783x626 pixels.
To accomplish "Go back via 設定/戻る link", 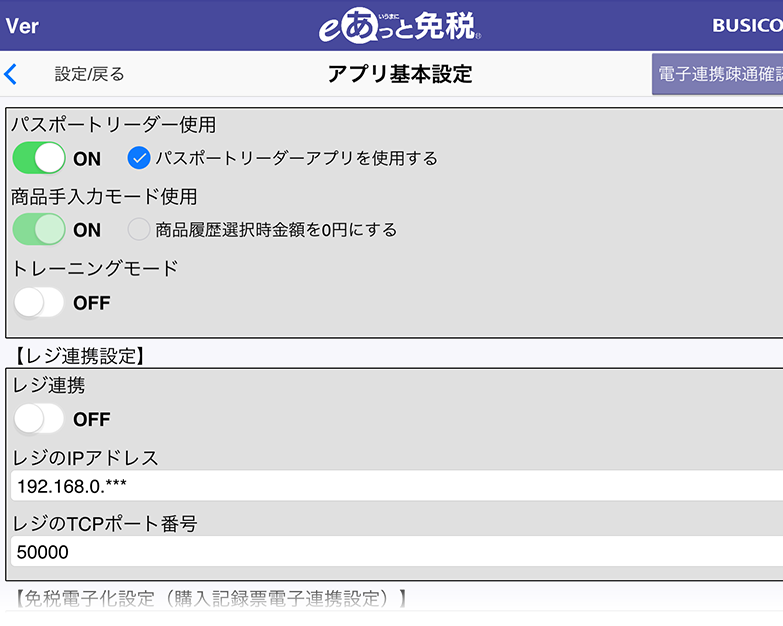I will 89,74.
